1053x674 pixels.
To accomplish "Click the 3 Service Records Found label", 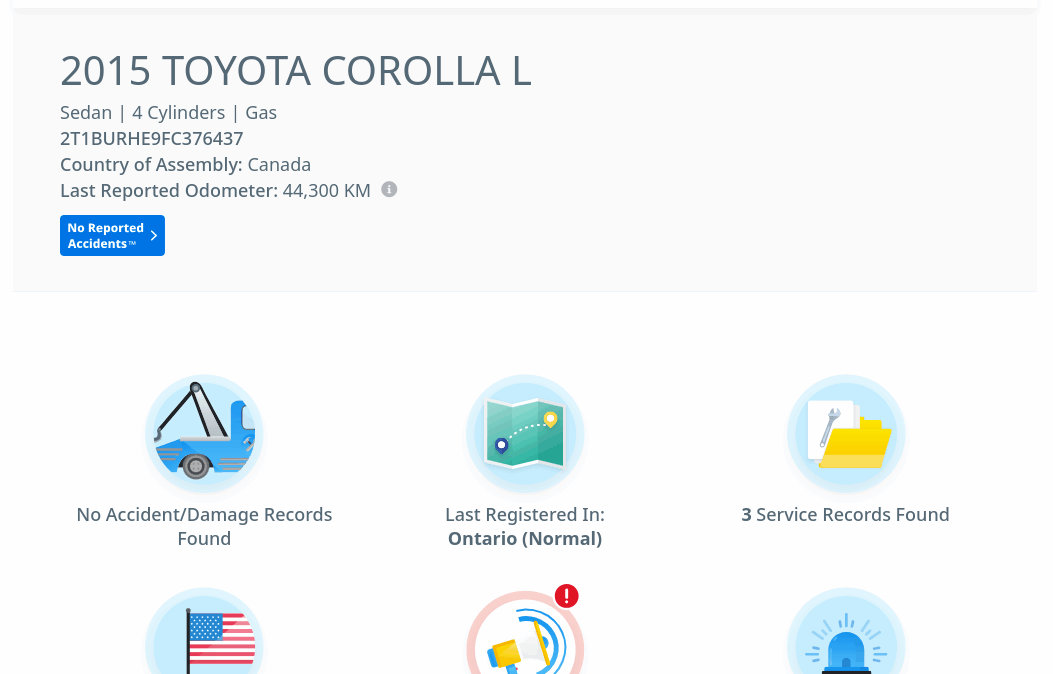I will (845, 515).
